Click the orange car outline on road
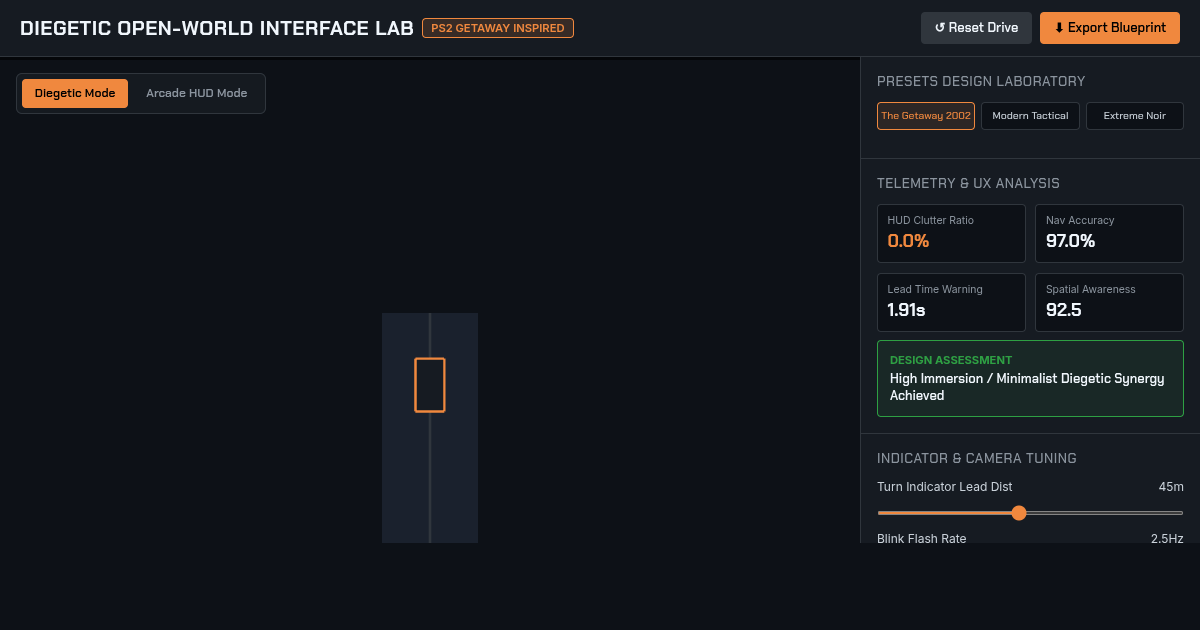Screen dimensions: 1200x630 430,385
